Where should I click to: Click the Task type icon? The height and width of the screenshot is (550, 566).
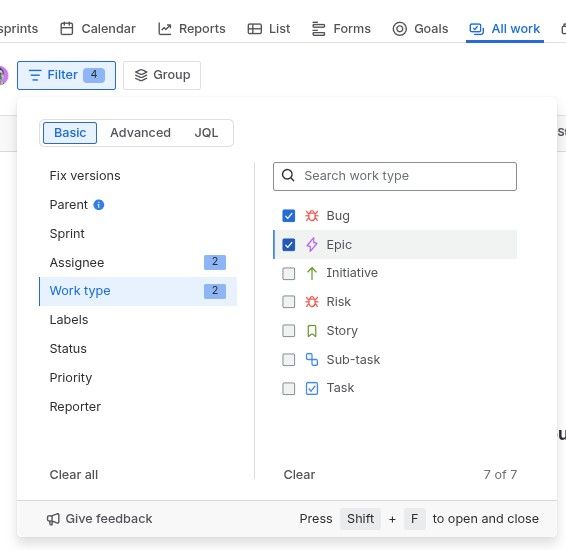(x=312, y=388)
